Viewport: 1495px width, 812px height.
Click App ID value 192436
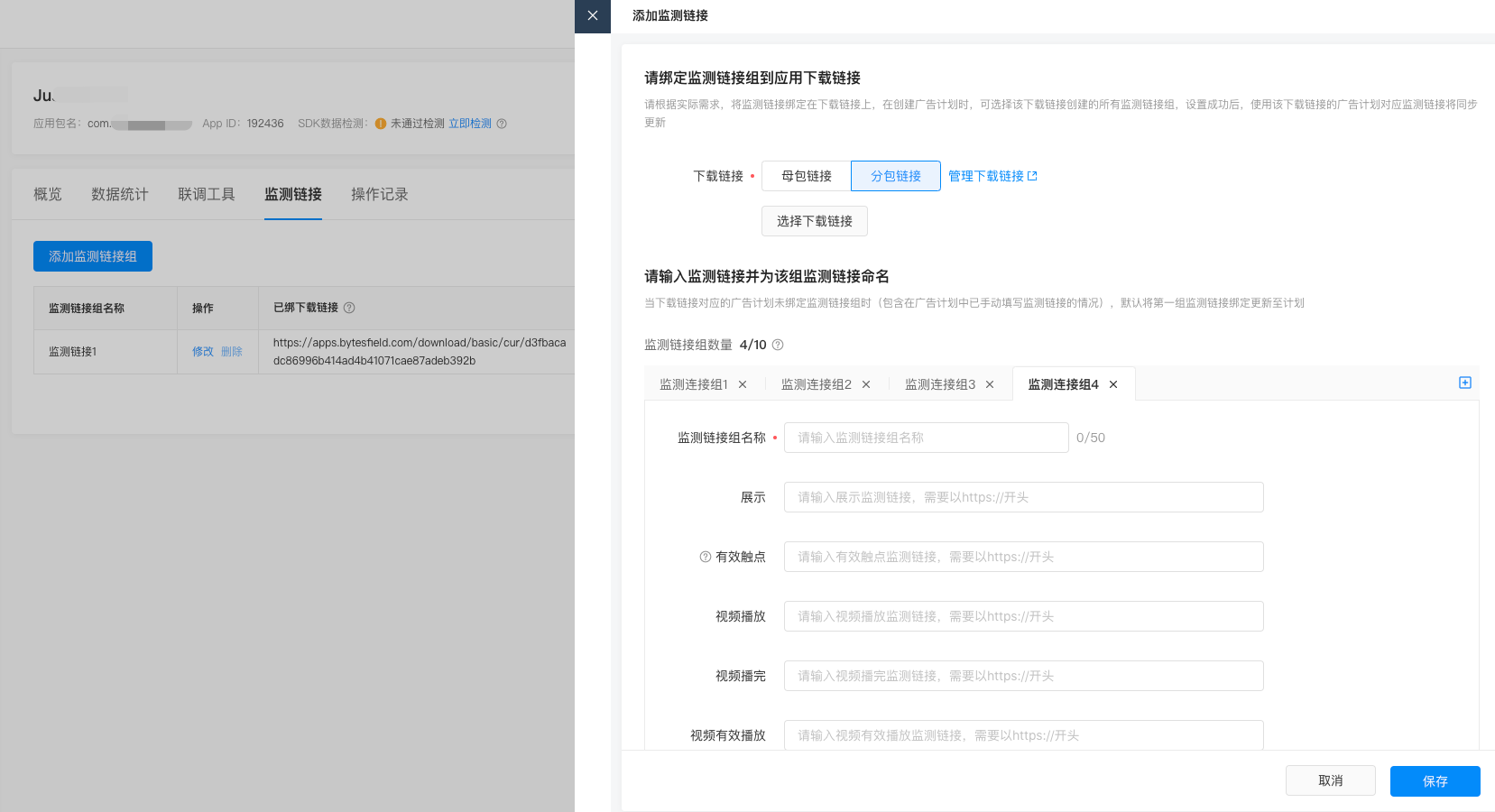[x=265, y=124]
